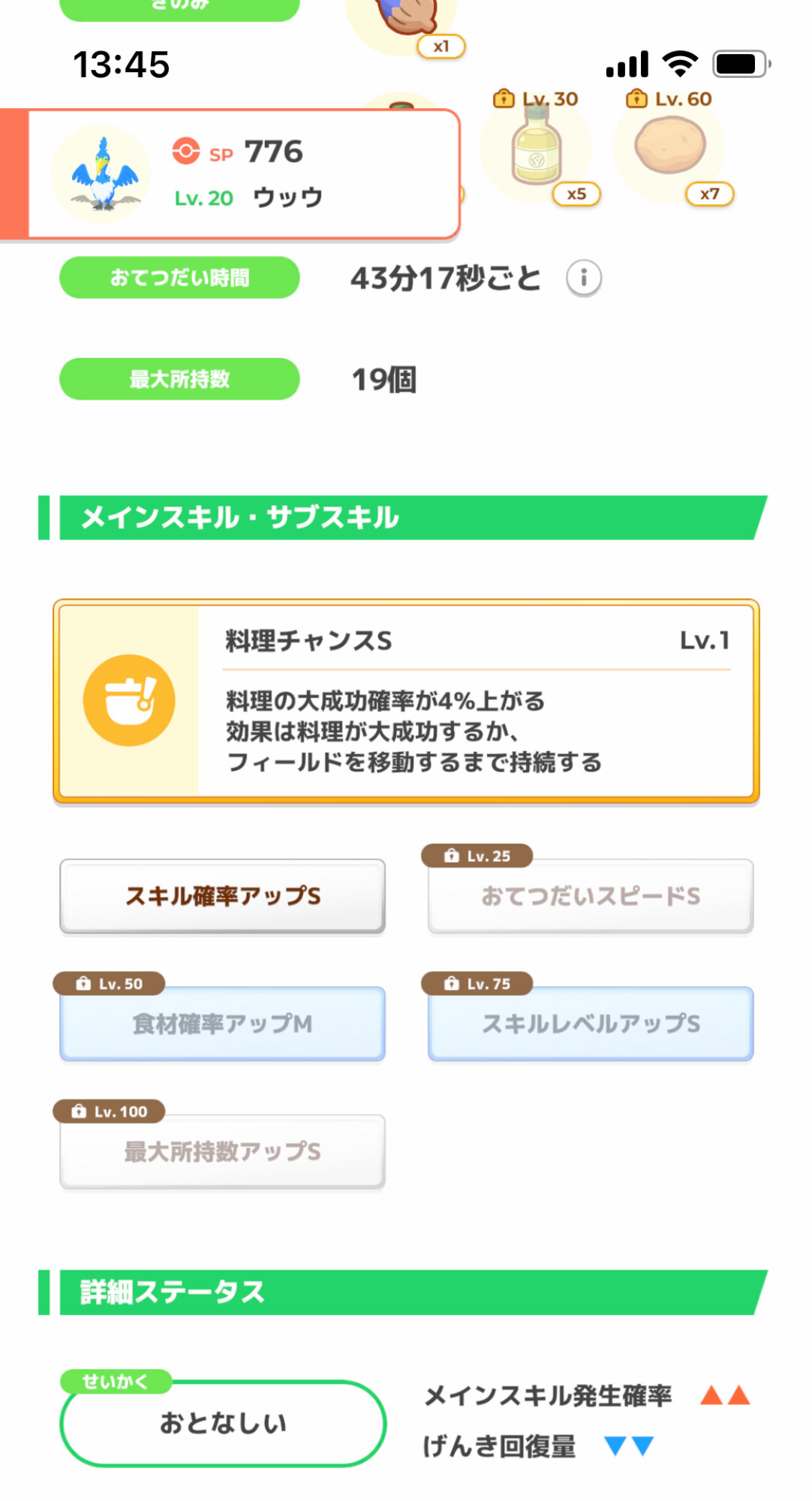Tap the cooking pot main skill icon
Viewport: 812px width, 1501px height.
tap(129, 700)
